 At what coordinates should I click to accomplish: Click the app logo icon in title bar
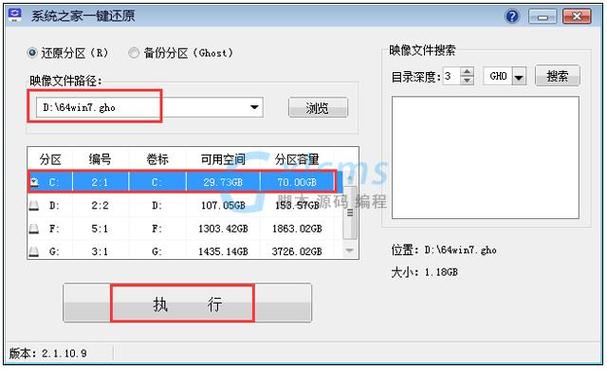click(x=15, y=15)
